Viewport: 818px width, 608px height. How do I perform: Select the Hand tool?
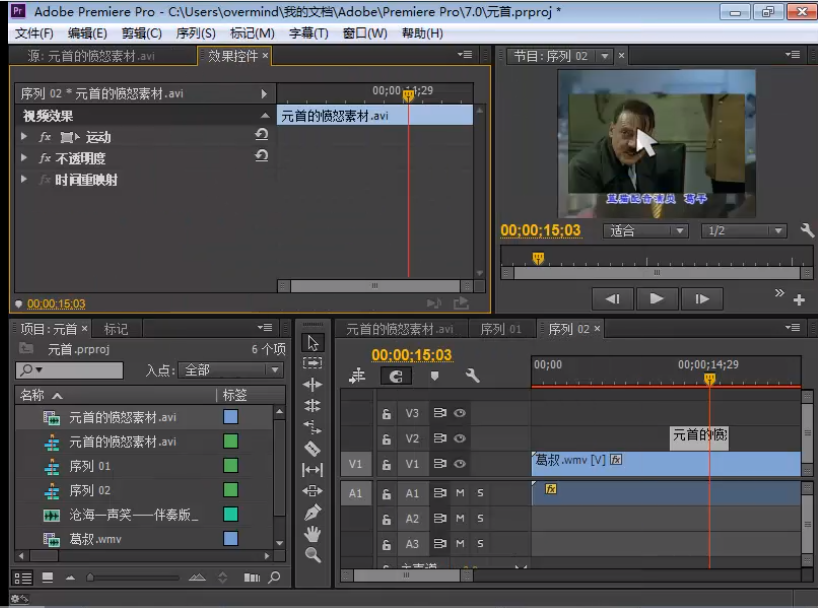click(312, 534)
